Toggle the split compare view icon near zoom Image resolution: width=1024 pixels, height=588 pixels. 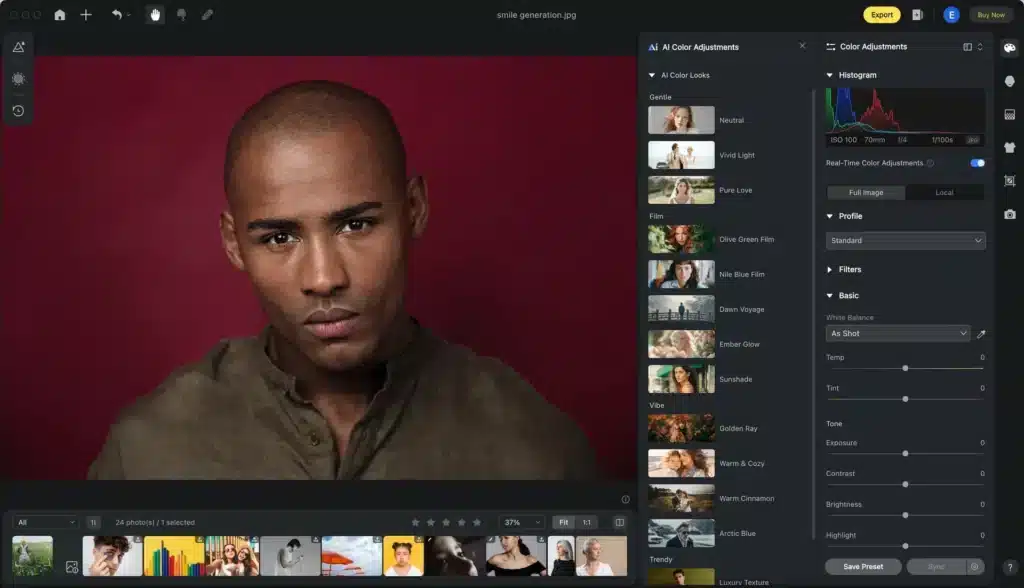tap(619, 522)
